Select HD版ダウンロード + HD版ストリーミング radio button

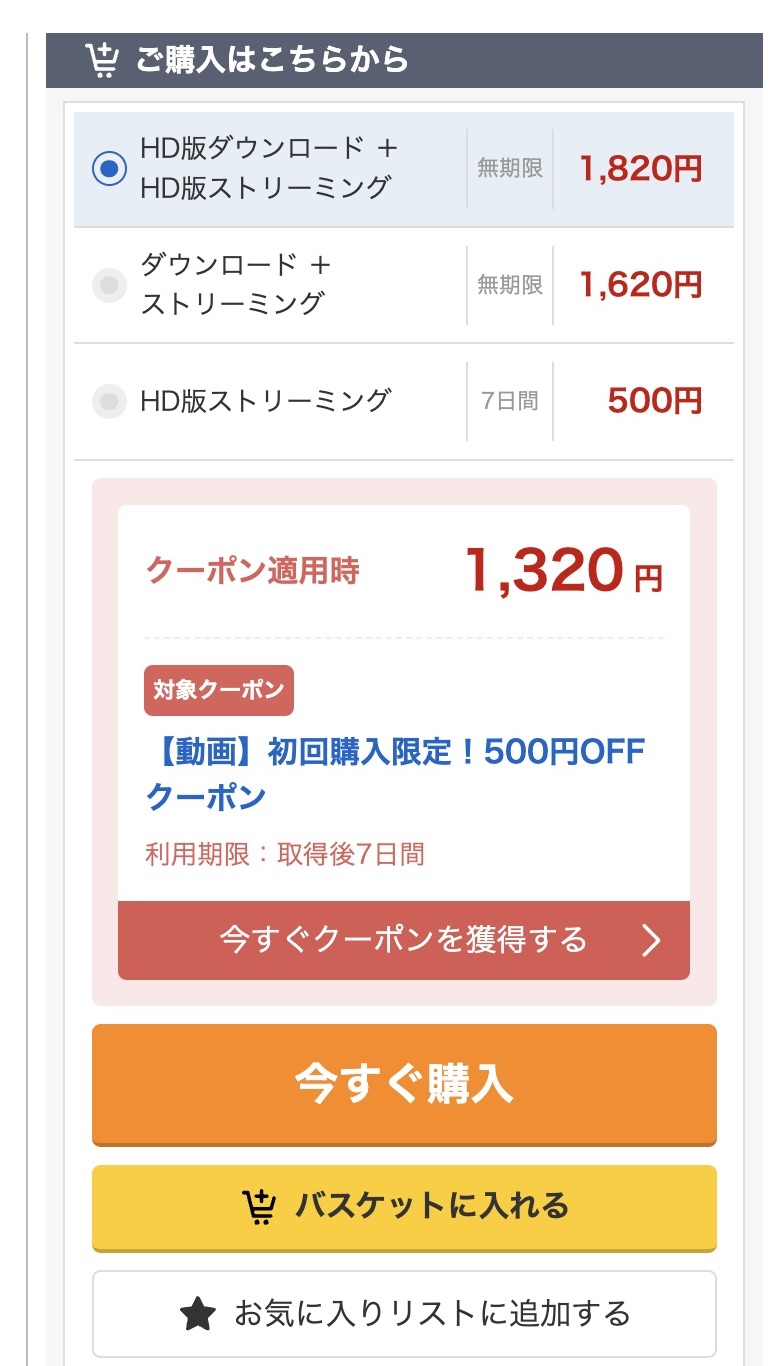pyautogui.click(x=109, y=169)
